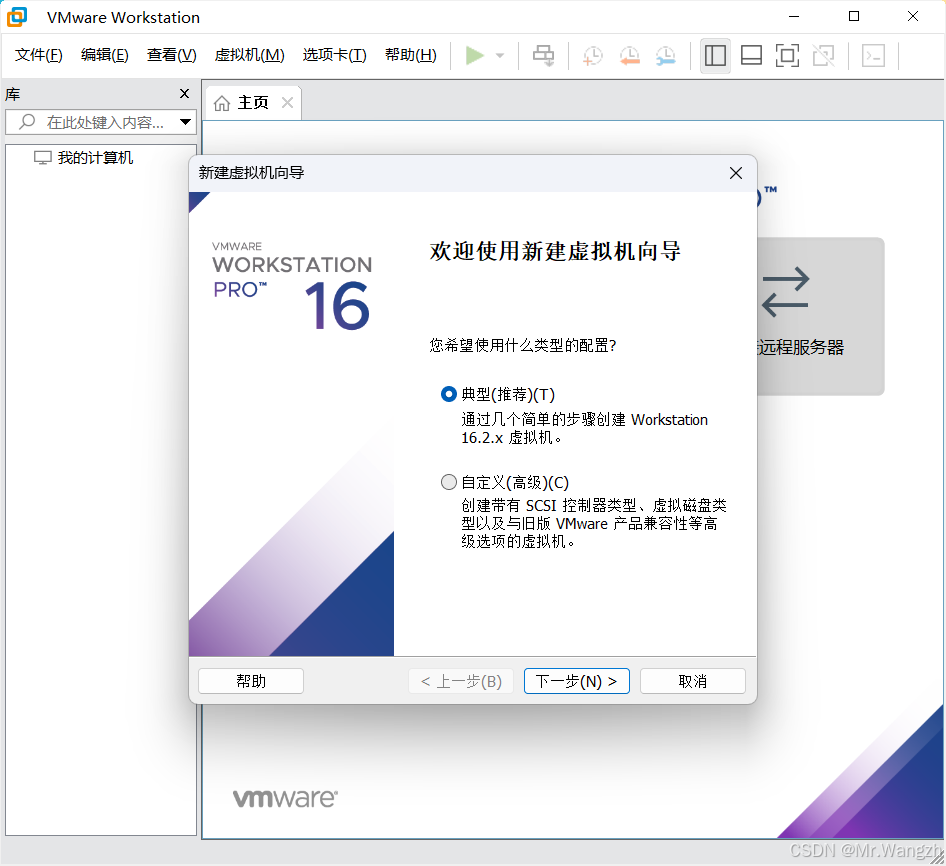Expand the library search dropdown arrow
The image size is (946, 866).
pos(185,122)
